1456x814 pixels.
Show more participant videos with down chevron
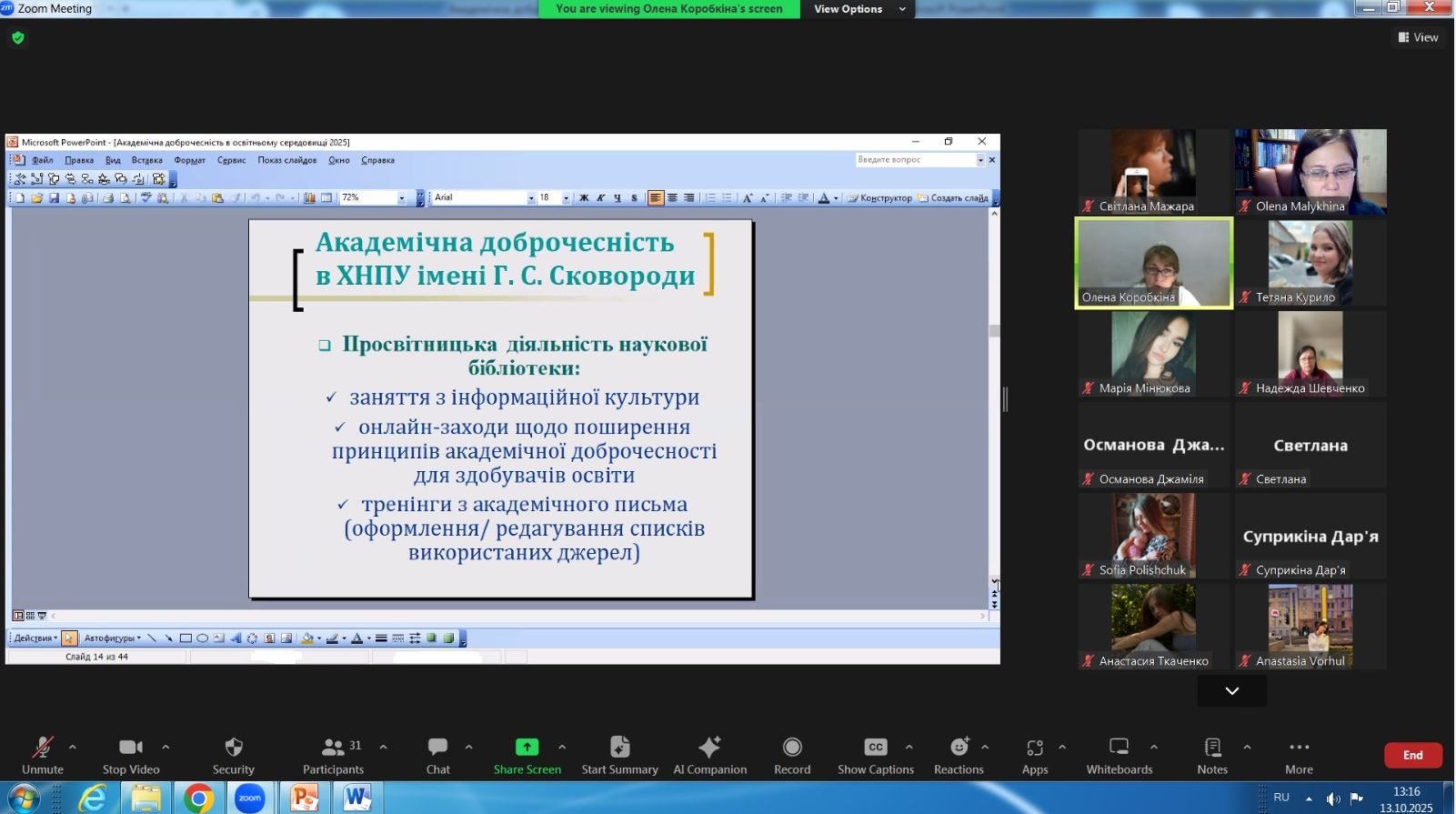click(x=1231, y=691)
